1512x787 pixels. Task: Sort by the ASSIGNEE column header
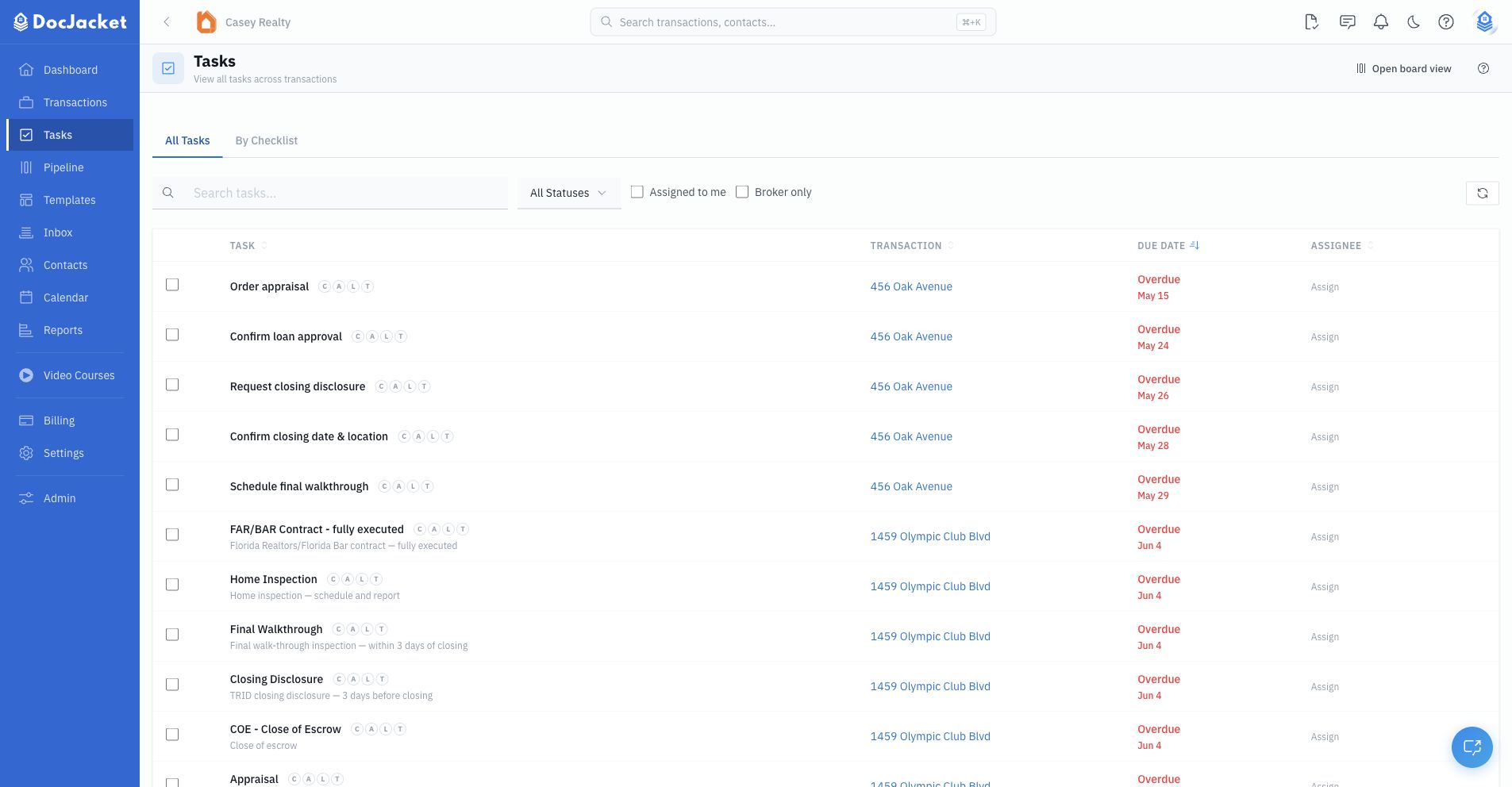pyautogui.click(x=1342, y=246)
